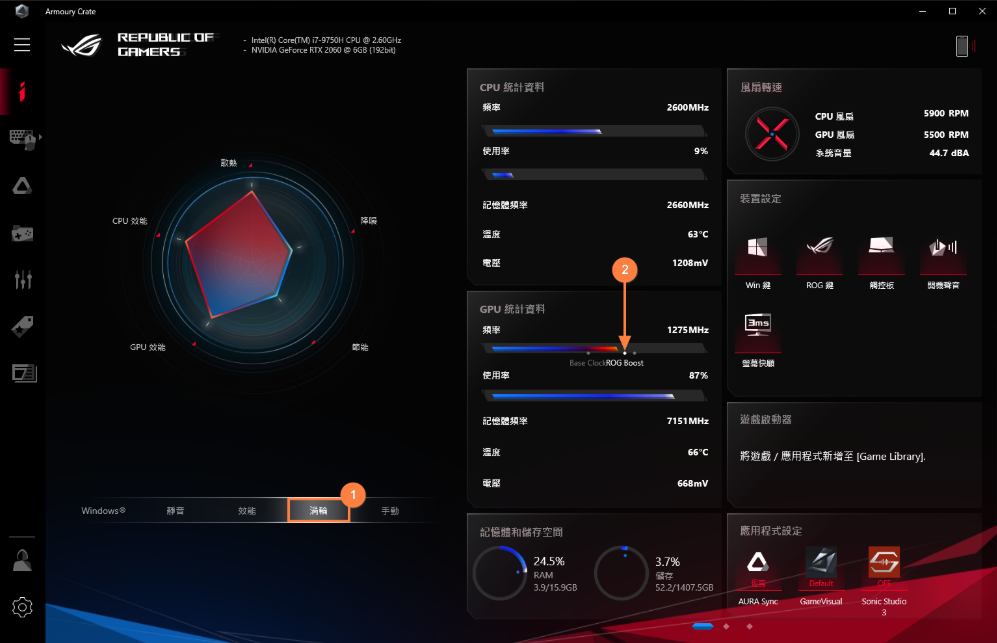The image size is (997, 643).
Task: Toggle the ROG 鍵 setting
Action: (x=820, y=263)
